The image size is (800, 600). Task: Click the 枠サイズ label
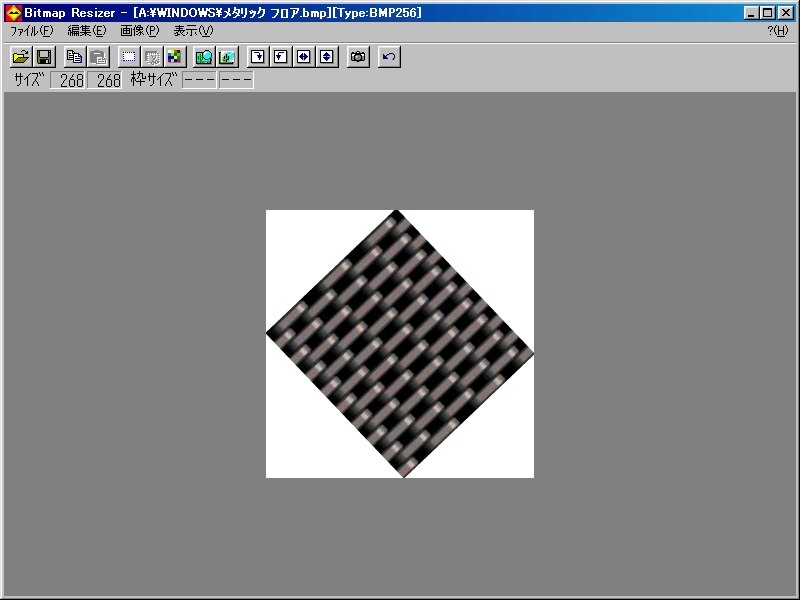[x=154, y=80]
